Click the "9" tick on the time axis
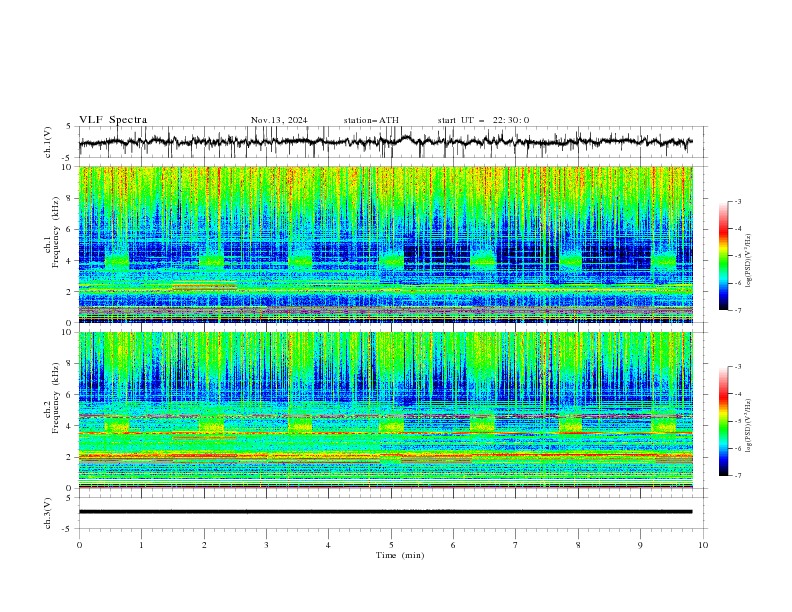 (640, 545)
